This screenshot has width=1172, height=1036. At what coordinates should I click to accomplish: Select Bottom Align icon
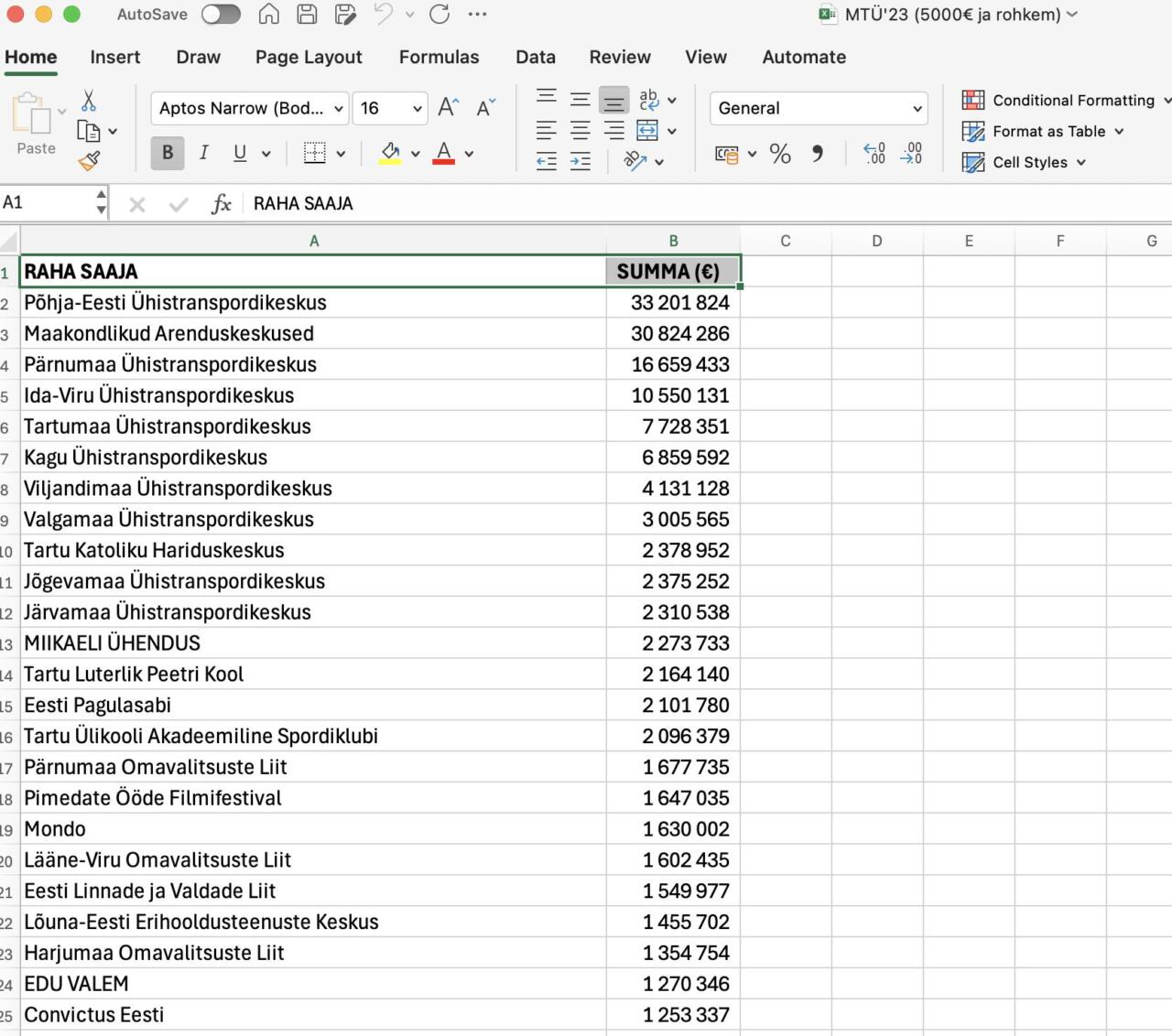tap(614, 100)
